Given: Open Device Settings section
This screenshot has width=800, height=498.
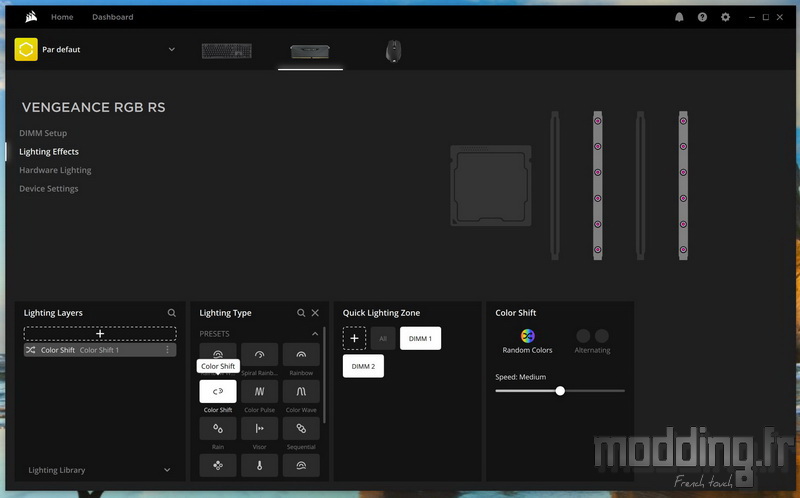Looking at the screenshot, I should (49, 188).
